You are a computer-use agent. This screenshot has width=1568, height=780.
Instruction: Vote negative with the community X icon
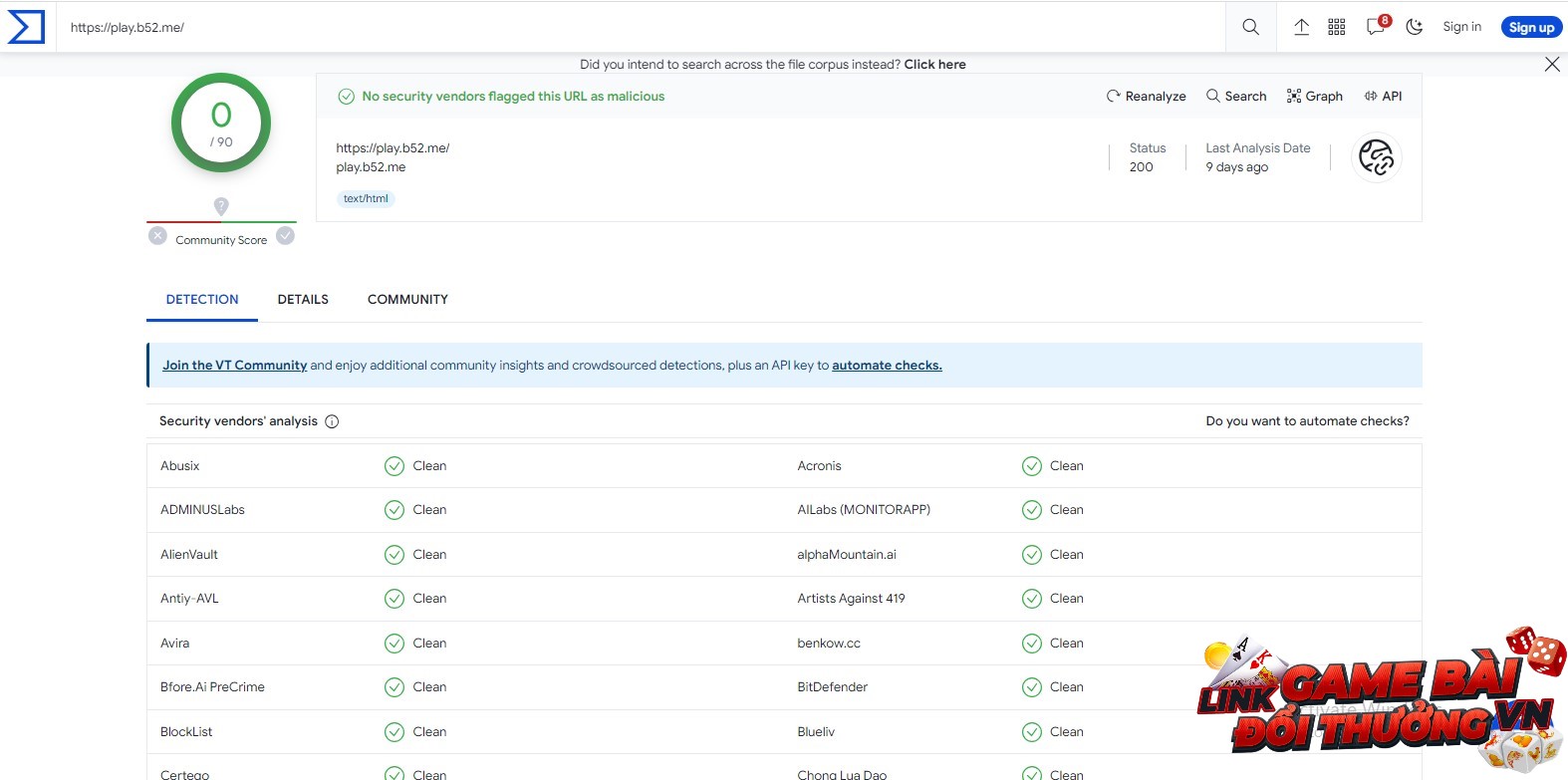pos(157,236)
